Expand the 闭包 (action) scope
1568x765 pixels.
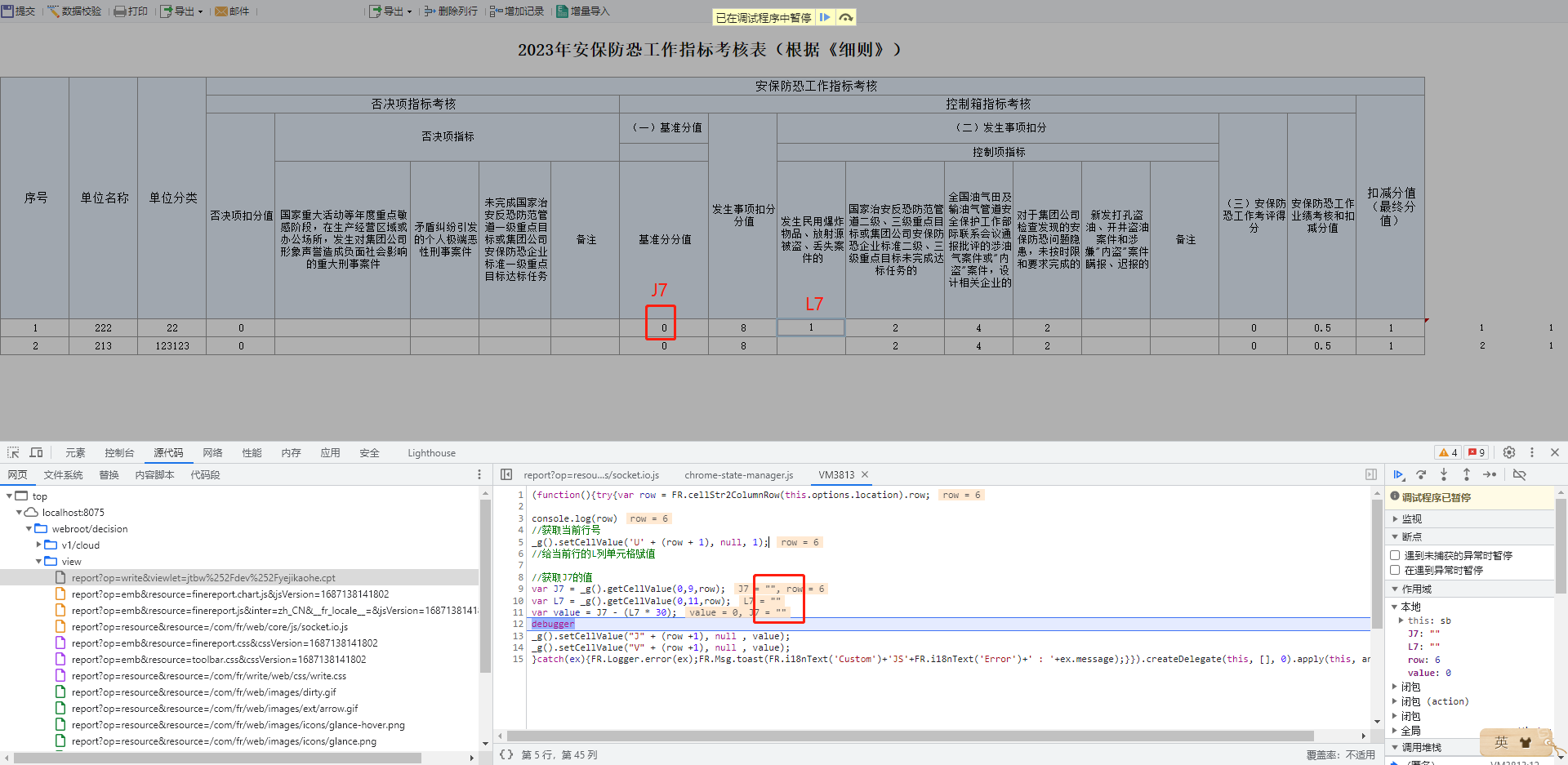[1395, 701]
